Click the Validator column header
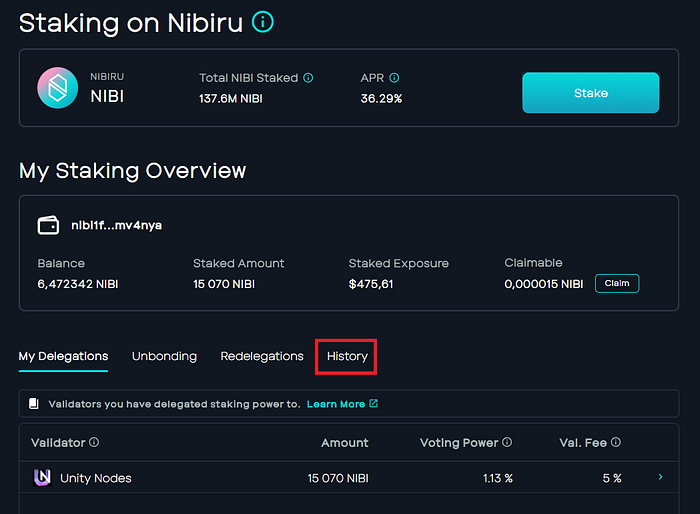Viewport: 700px width, 514px height. coord(58,443)
